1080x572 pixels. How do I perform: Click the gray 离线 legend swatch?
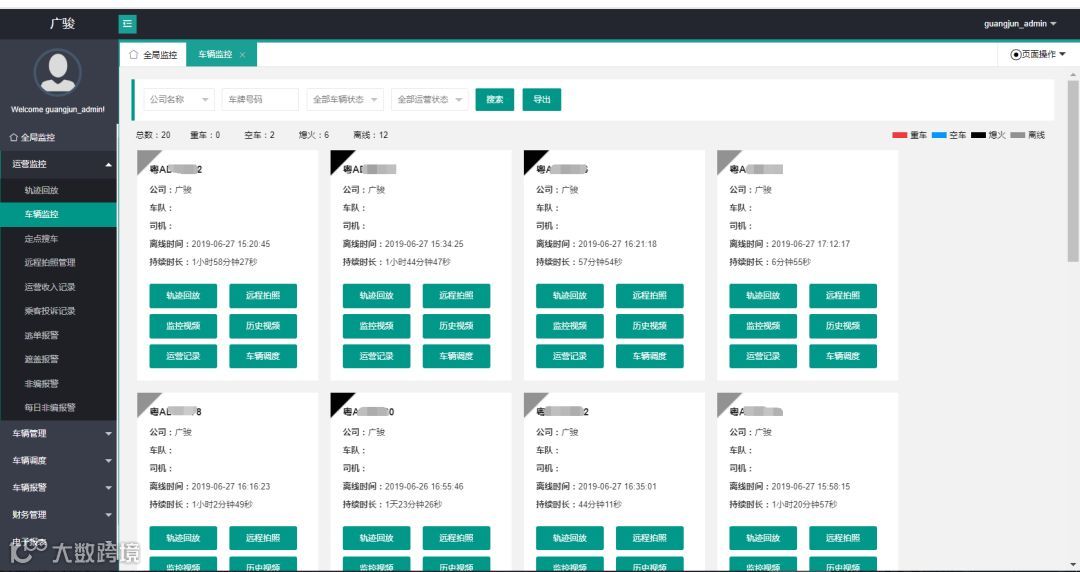1017,135
